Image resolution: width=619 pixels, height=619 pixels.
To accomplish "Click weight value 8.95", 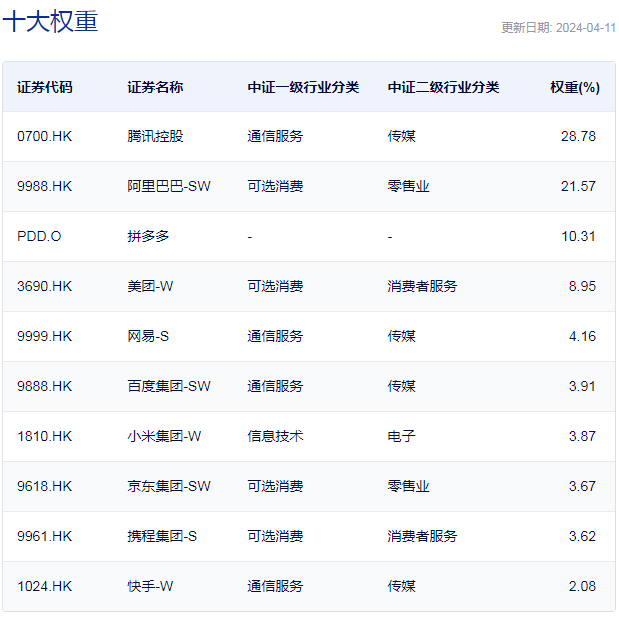I will [x=582, y=286].
